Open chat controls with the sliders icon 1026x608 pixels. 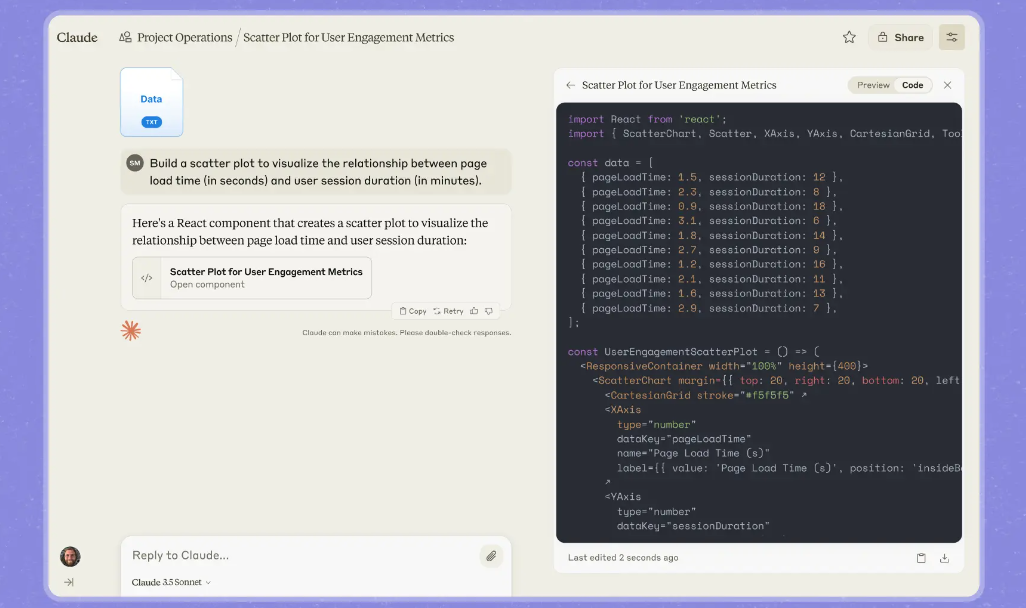tap(951, 37)
